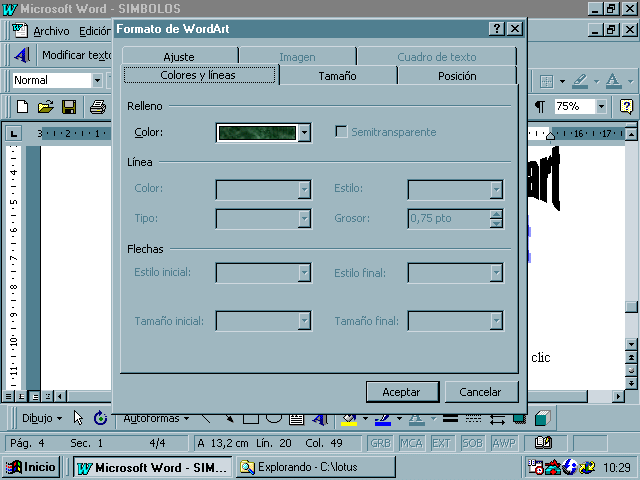
Task: Switch to the Posición tab
Action: point(457,76)
